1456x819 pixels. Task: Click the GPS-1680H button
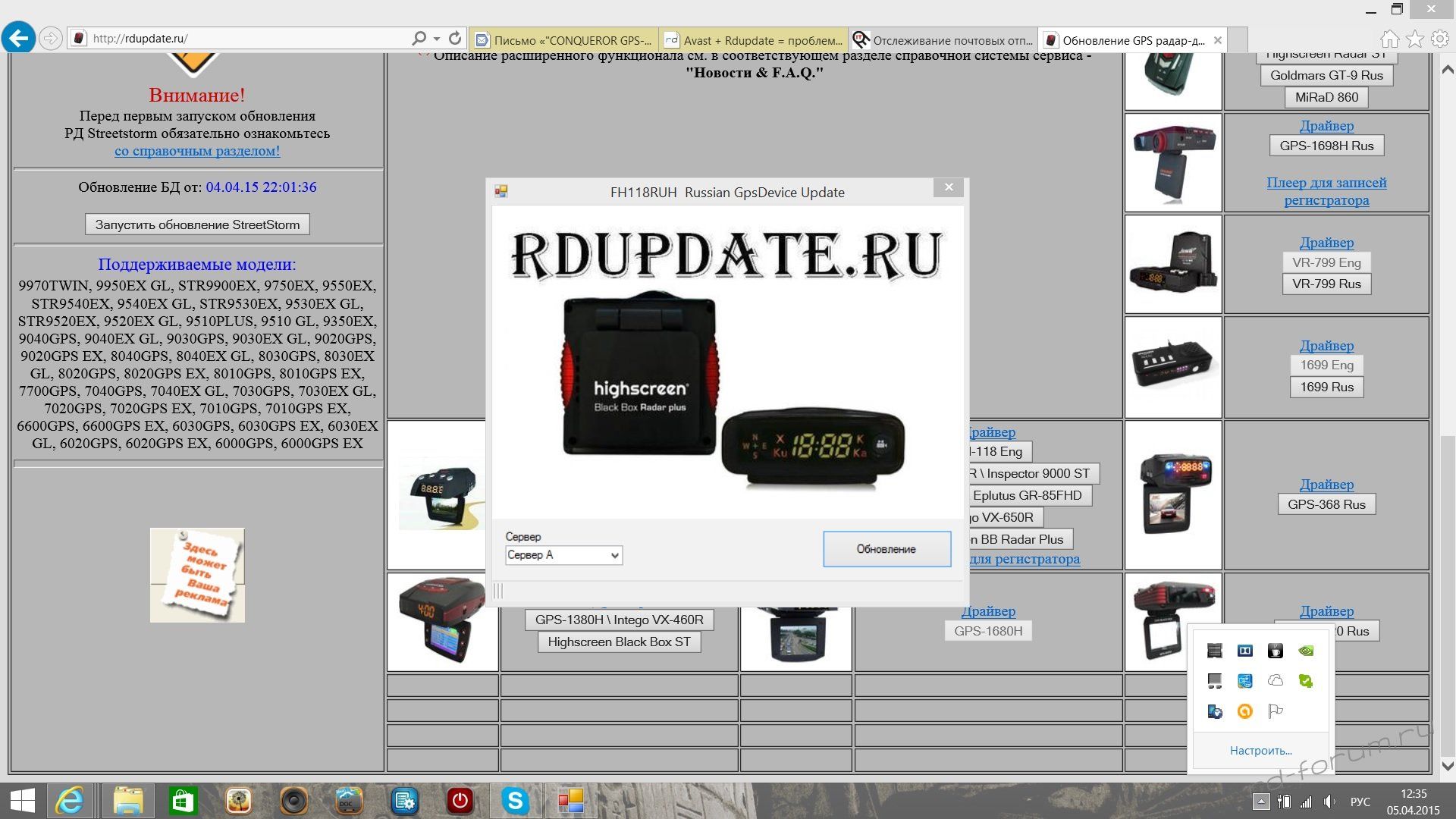pyautogui.click(x=988, y=631)
